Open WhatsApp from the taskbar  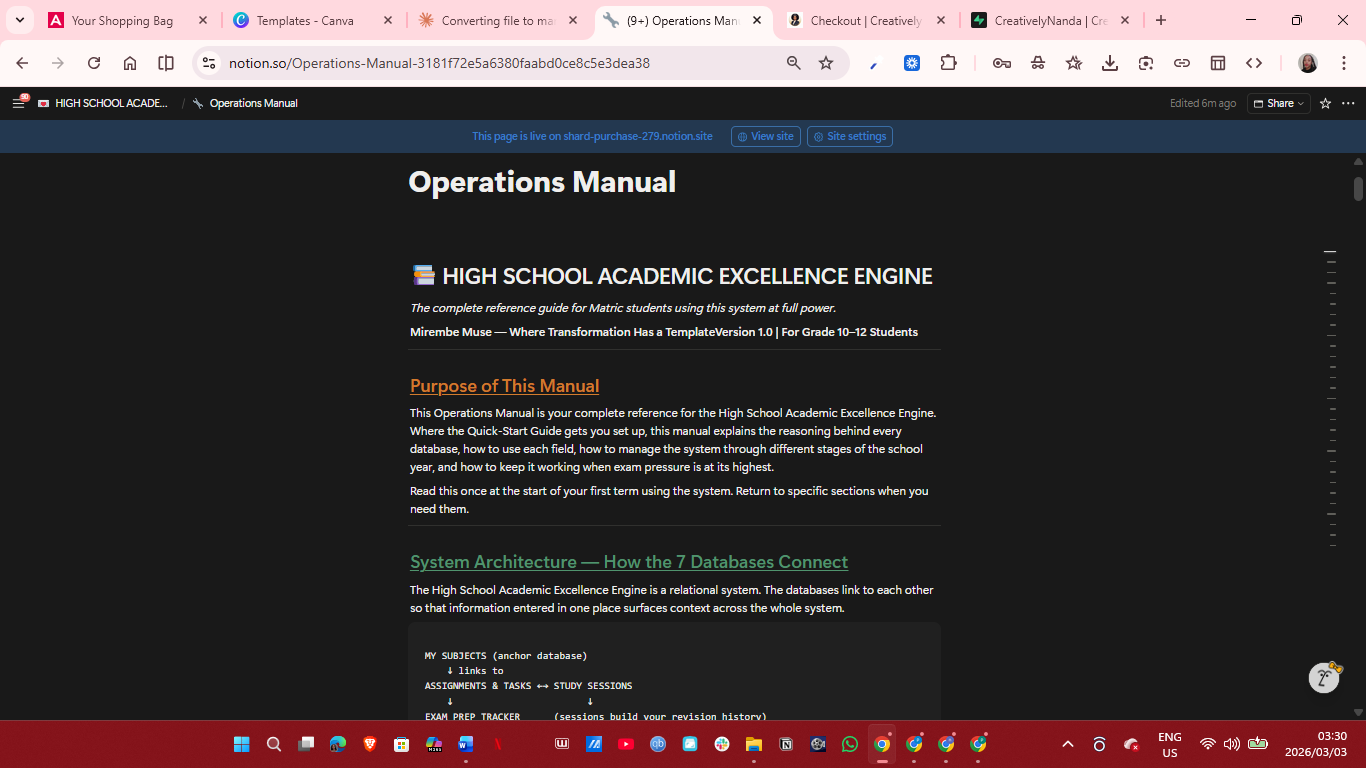(x=849, y=743)
